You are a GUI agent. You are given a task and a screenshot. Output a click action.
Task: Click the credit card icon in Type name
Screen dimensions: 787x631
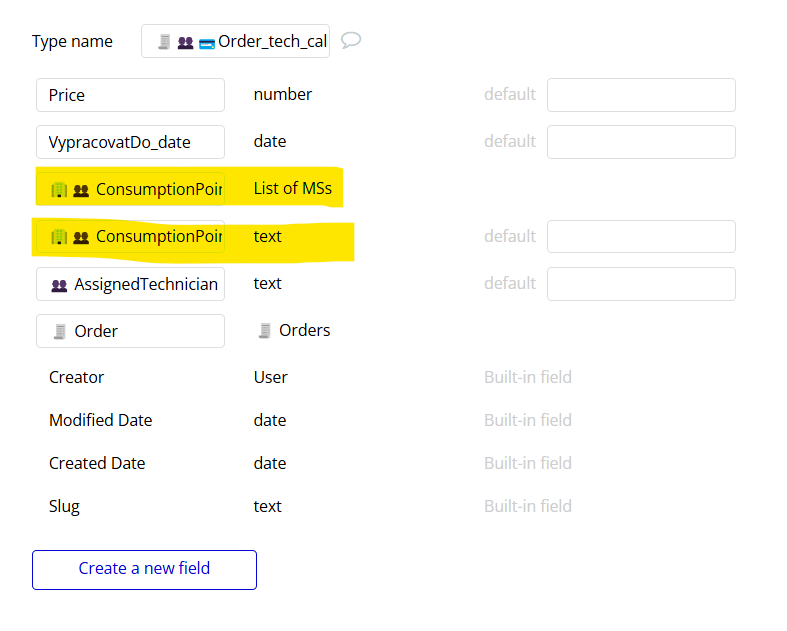[x=207, y=44]
